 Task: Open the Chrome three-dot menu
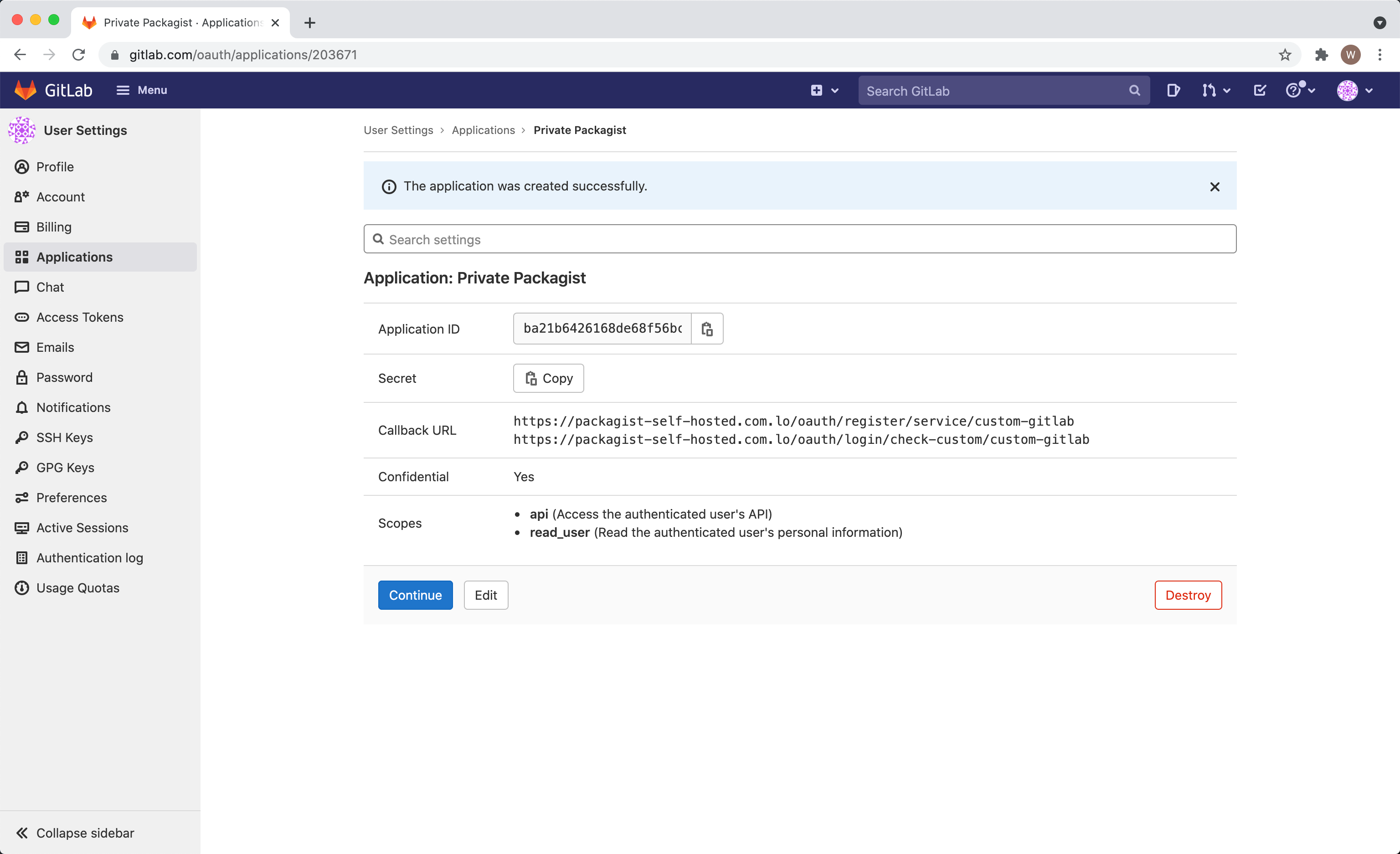(1379, 55)
